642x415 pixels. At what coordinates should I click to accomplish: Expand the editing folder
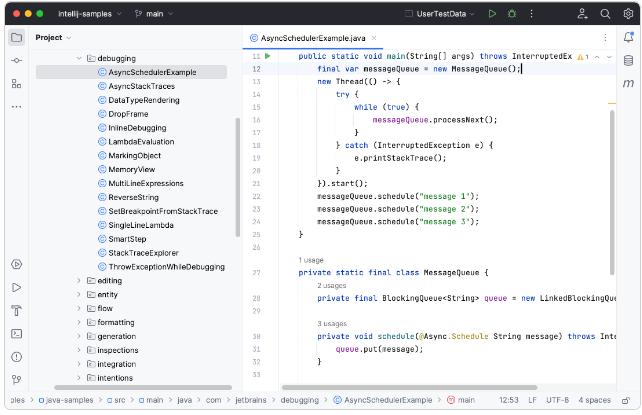click(79, 281)
